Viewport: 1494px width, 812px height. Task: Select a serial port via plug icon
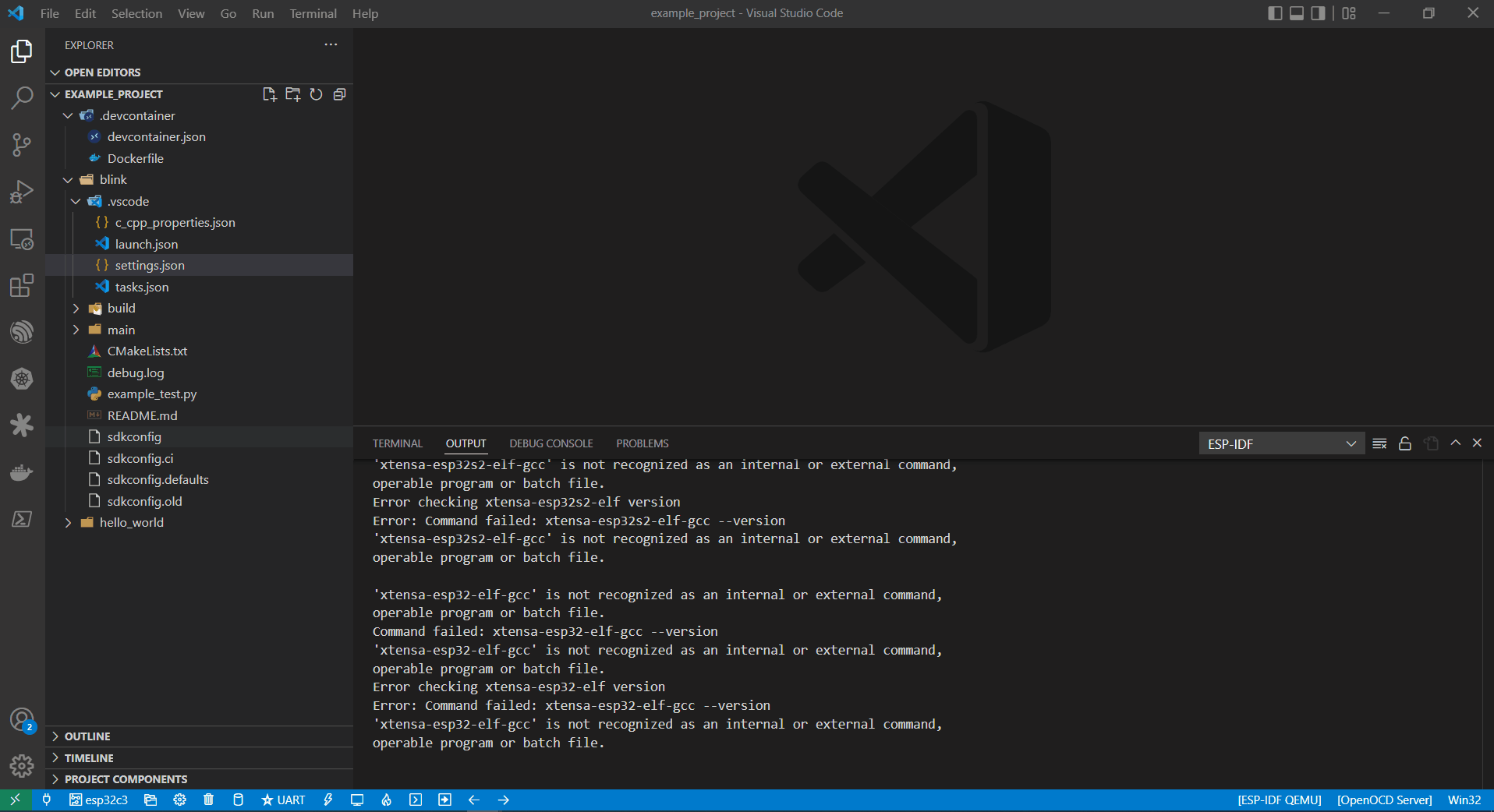tap(47, 800)
